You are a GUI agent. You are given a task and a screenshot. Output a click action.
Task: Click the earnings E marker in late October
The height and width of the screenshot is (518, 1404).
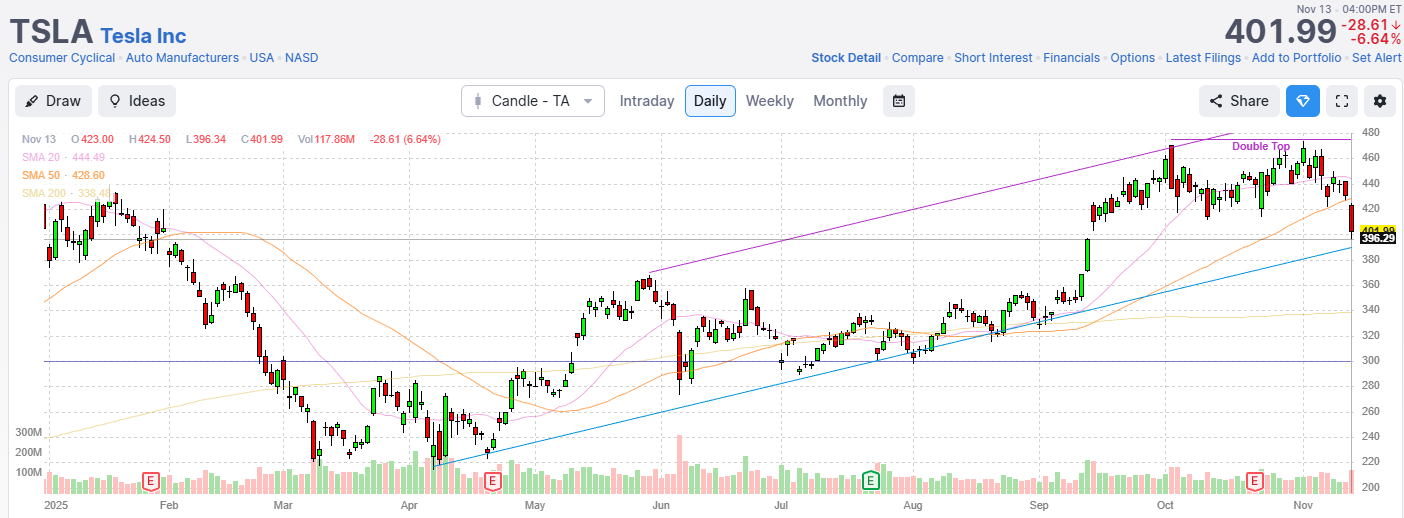(x=1255, y=482)
